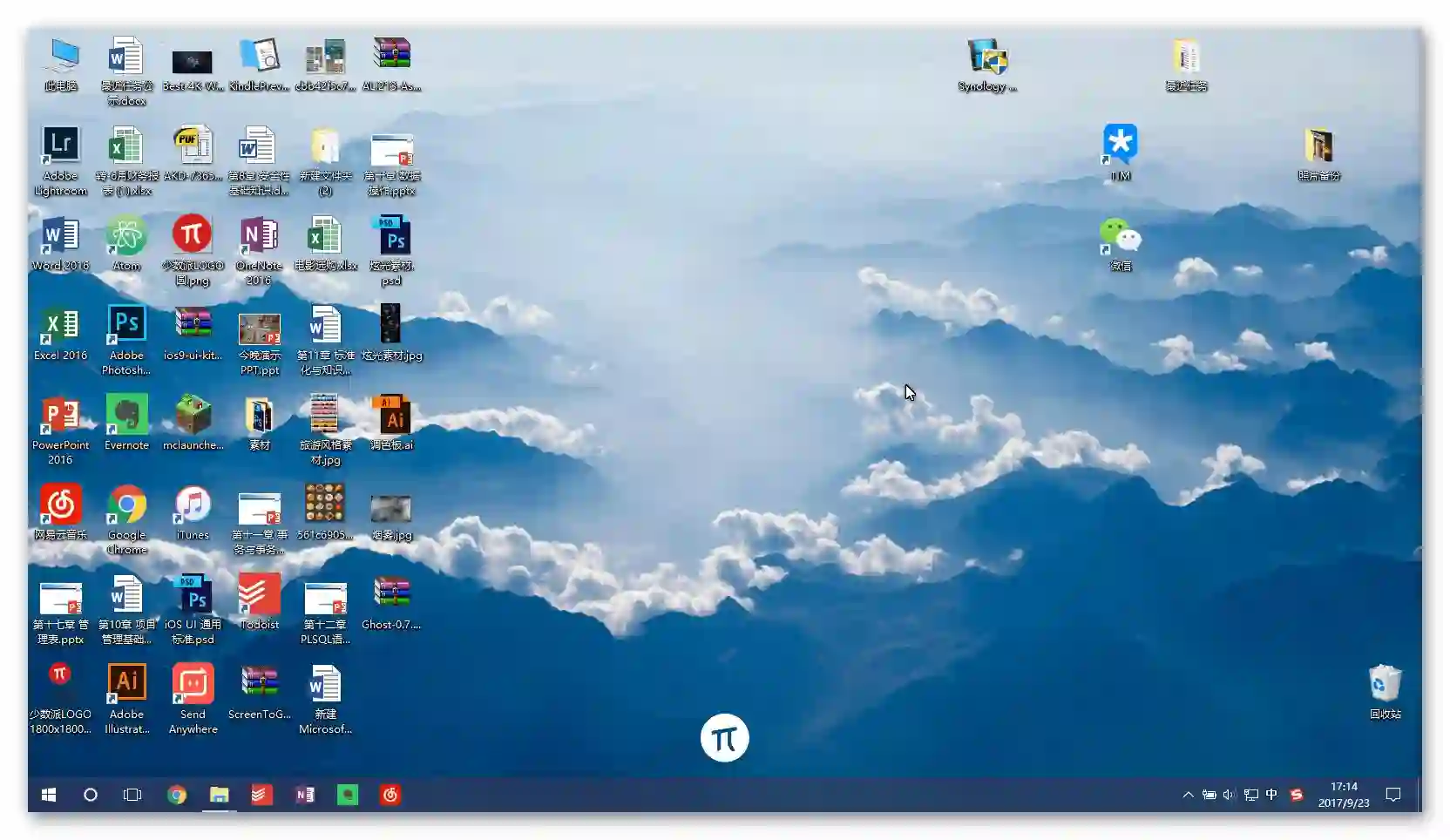Check the battery status tray icon
This screenshot has height=840, width=1450.
1209,795
